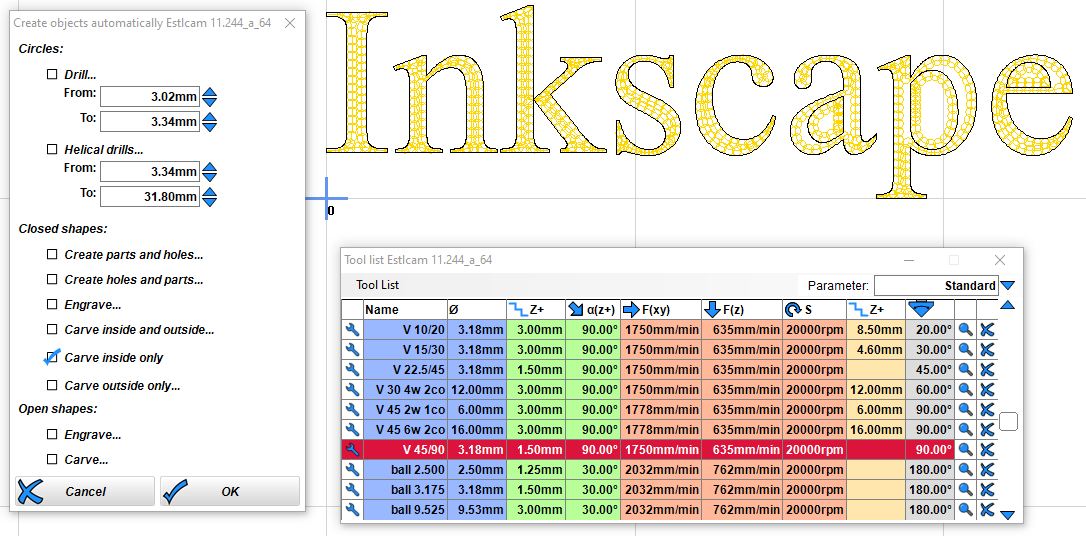Click the F(z) column header
The width and height of the screenshot is (1086, 536).
[742, 310]
